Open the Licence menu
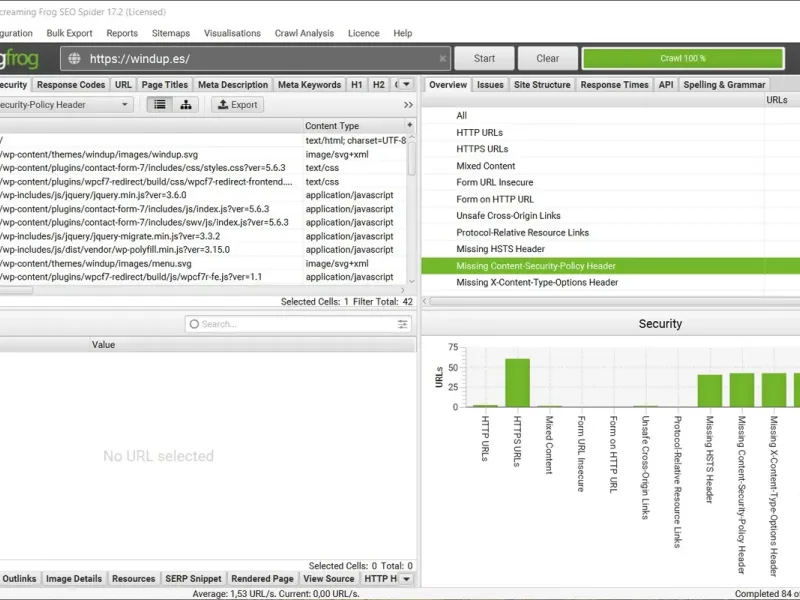800x600 pixels. click(364, 33)
